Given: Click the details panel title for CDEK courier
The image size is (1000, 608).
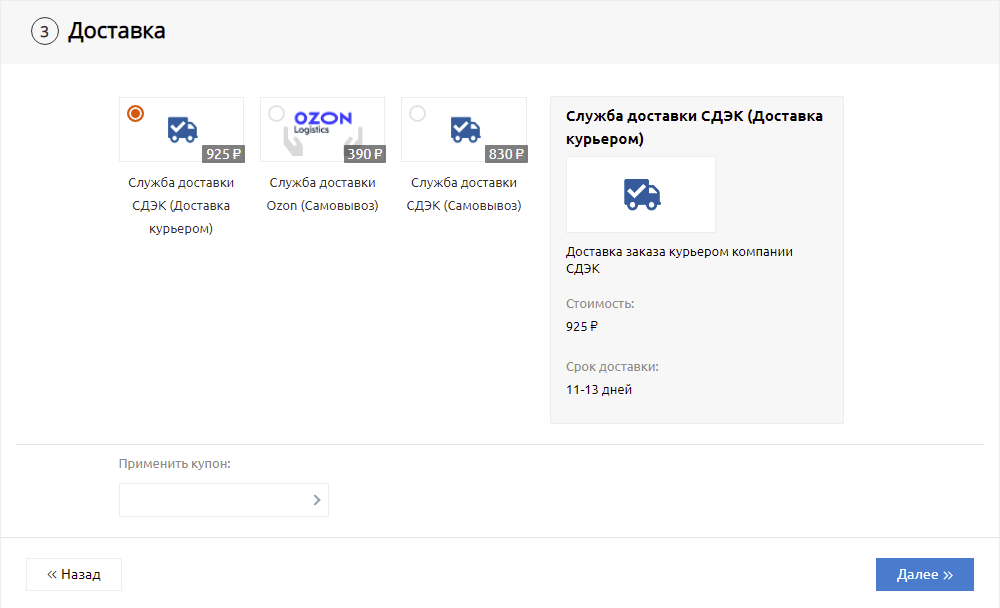Looking at the screenshot, I should click(x=695, y=127).
